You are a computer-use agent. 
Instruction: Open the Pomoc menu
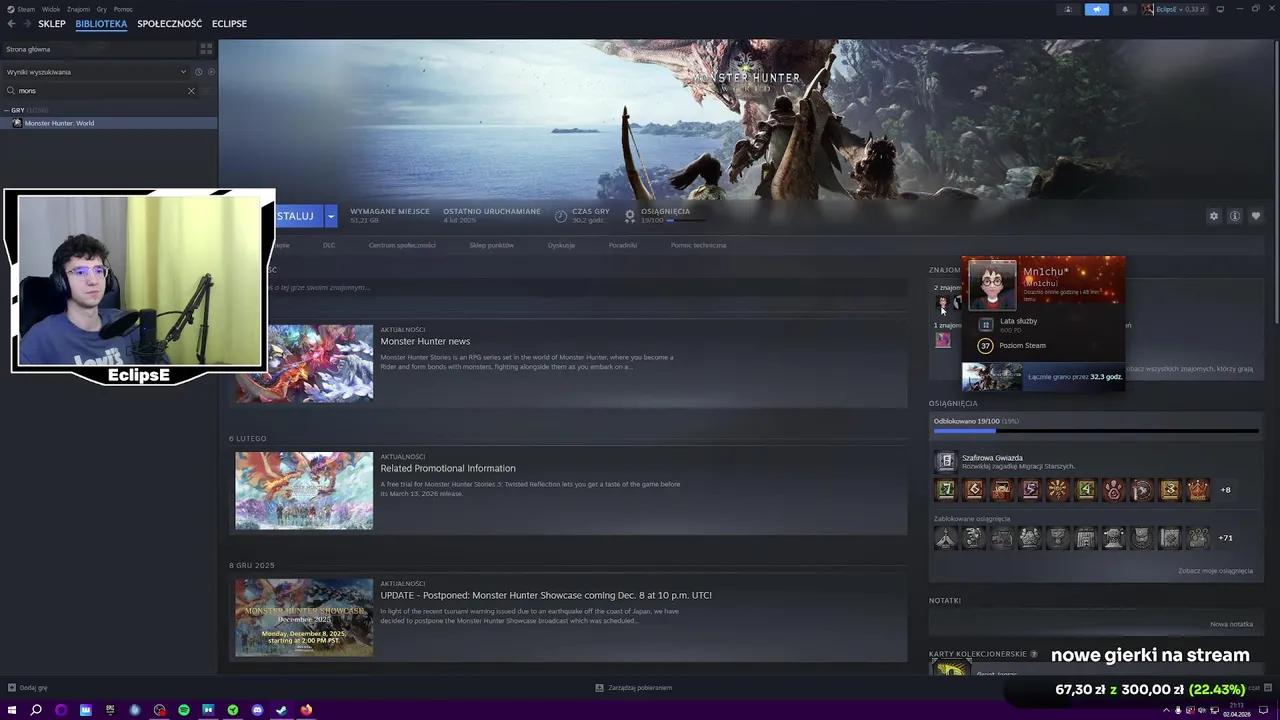coord(123,9)
